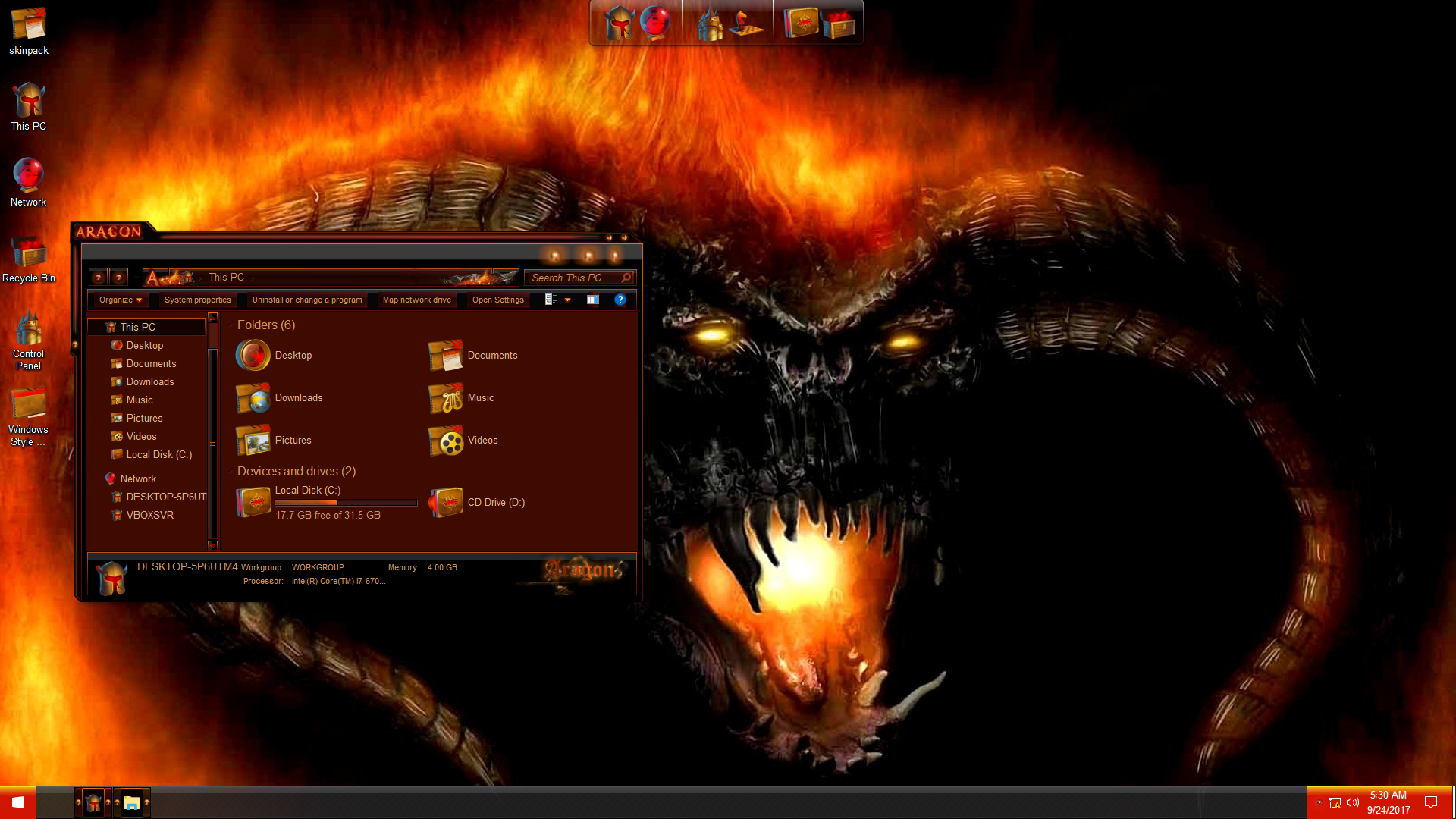Toggle the preview pane icon
This screenshot has width=1456, height=819.
(x=593, y=300)
